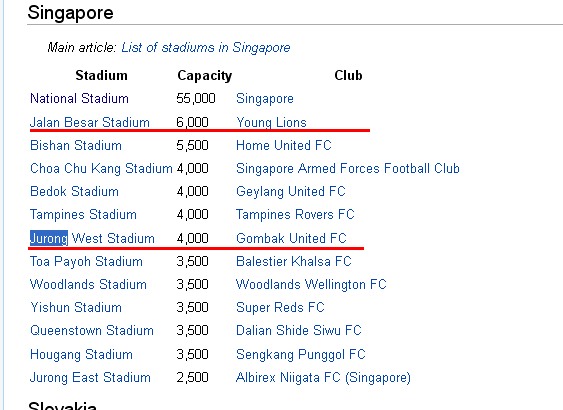The image size is (563, 410).
Task: Visit the Toa Payoh Stadium page
Action: tap(86, 261)
